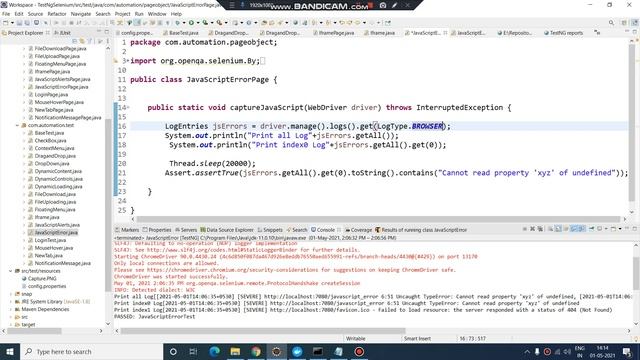Click the green Run toolbar icon
The image size is (640, 360).
point(191,23)
